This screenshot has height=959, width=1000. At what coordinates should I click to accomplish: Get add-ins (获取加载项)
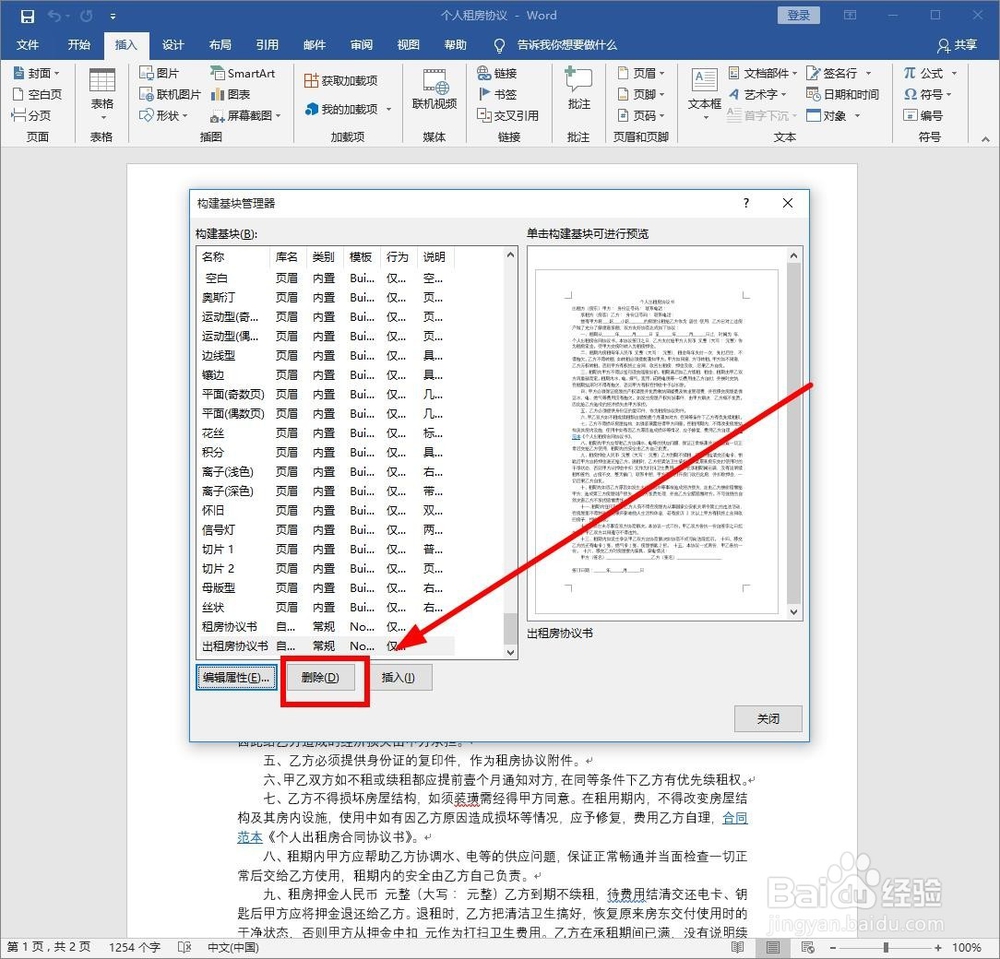coord(341,81)
